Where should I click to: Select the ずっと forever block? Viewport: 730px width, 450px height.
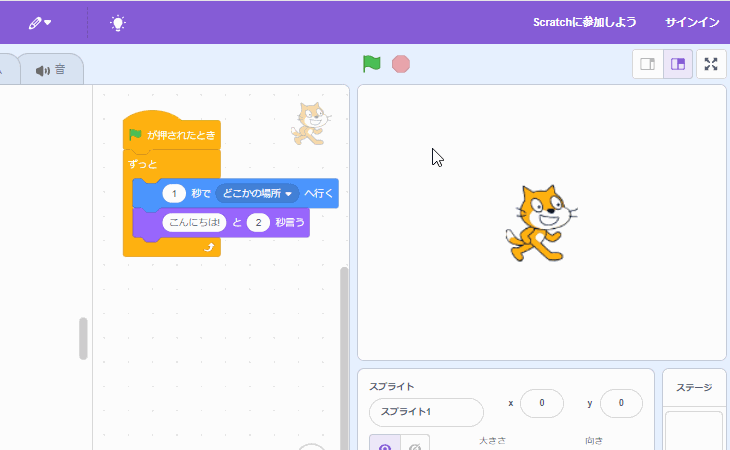pyautogui.click(x=143, y=164)
